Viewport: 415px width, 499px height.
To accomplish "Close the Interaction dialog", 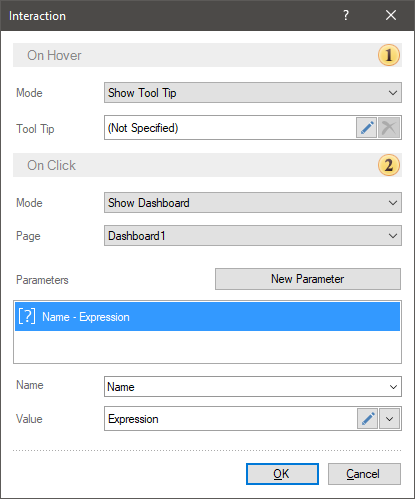I will click(391, 15).
